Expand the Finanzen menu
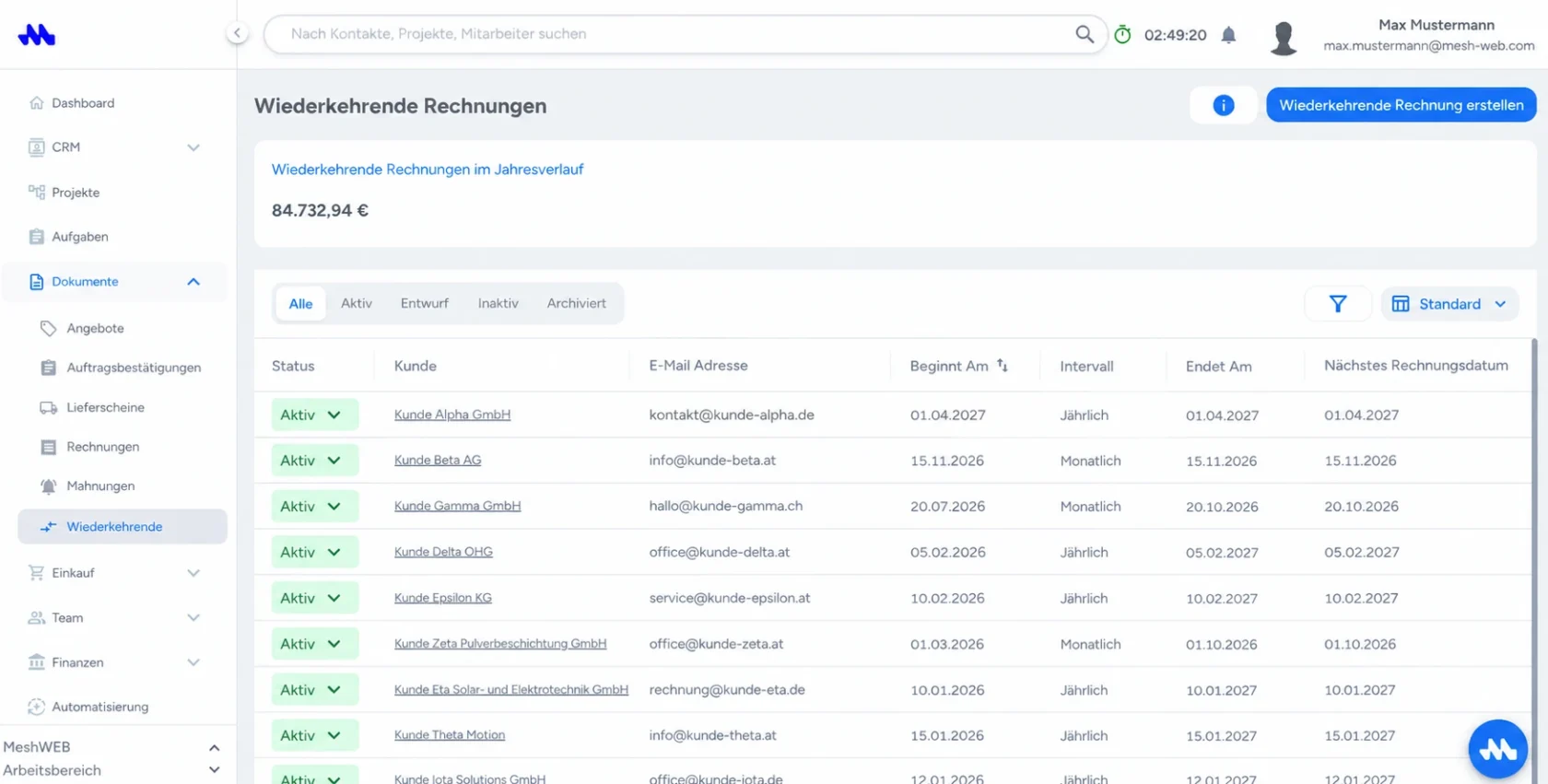This screenshot has width=1548, height=784. point(193,662)
